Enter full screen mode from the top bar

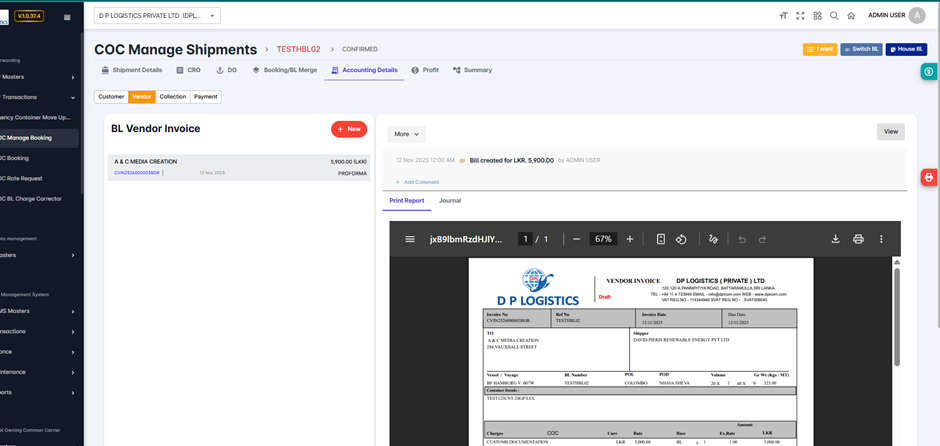(x=800, y=16)
